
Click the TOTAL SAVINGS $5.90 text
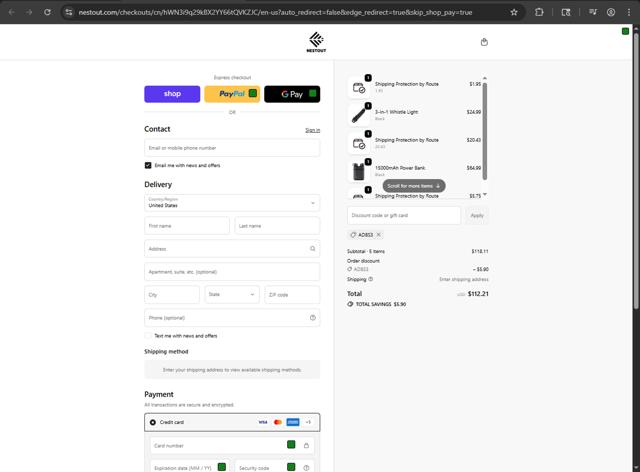click(x=380, y=304)
